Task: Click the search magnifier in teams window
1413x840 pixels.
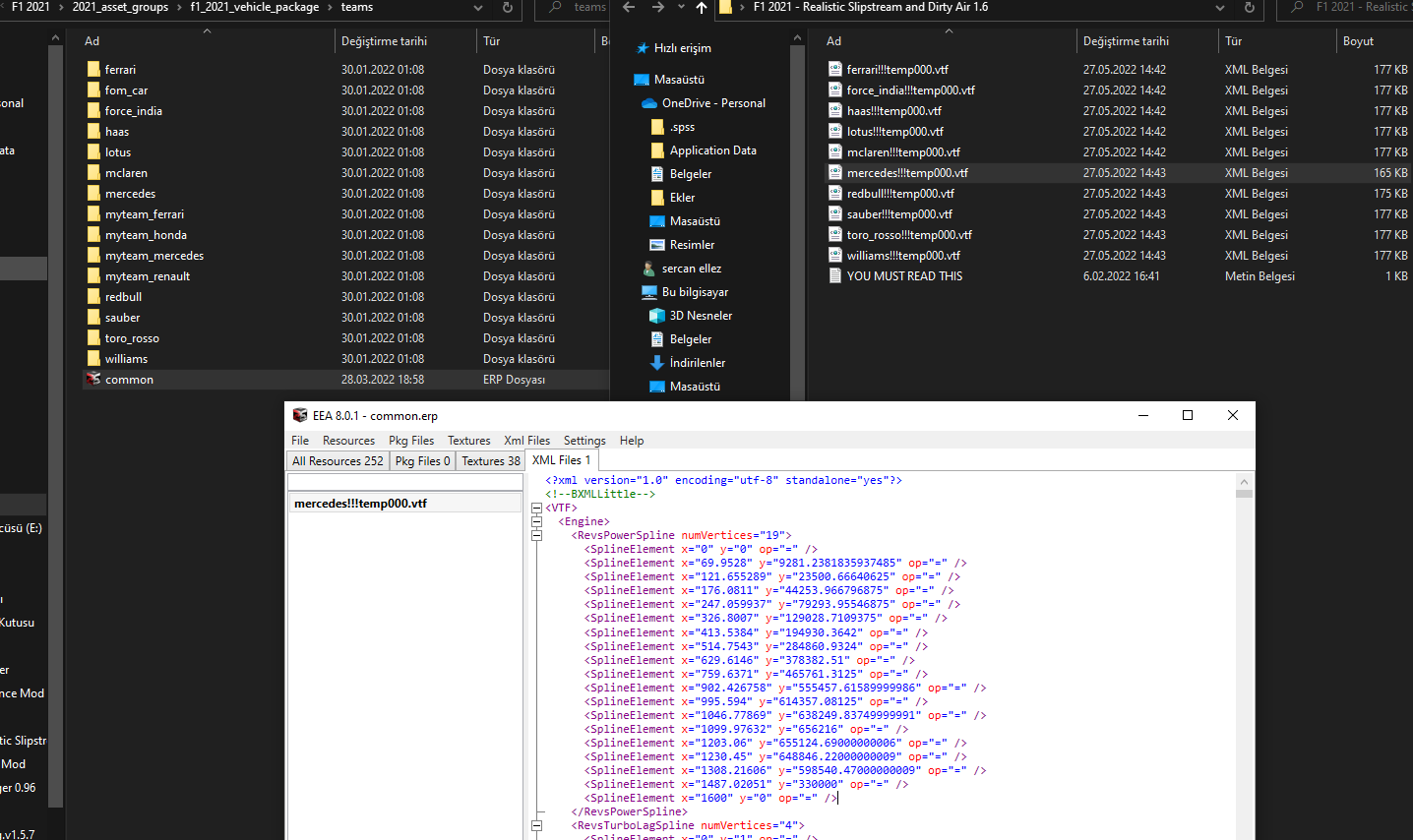Action: [x=556, y=8]
